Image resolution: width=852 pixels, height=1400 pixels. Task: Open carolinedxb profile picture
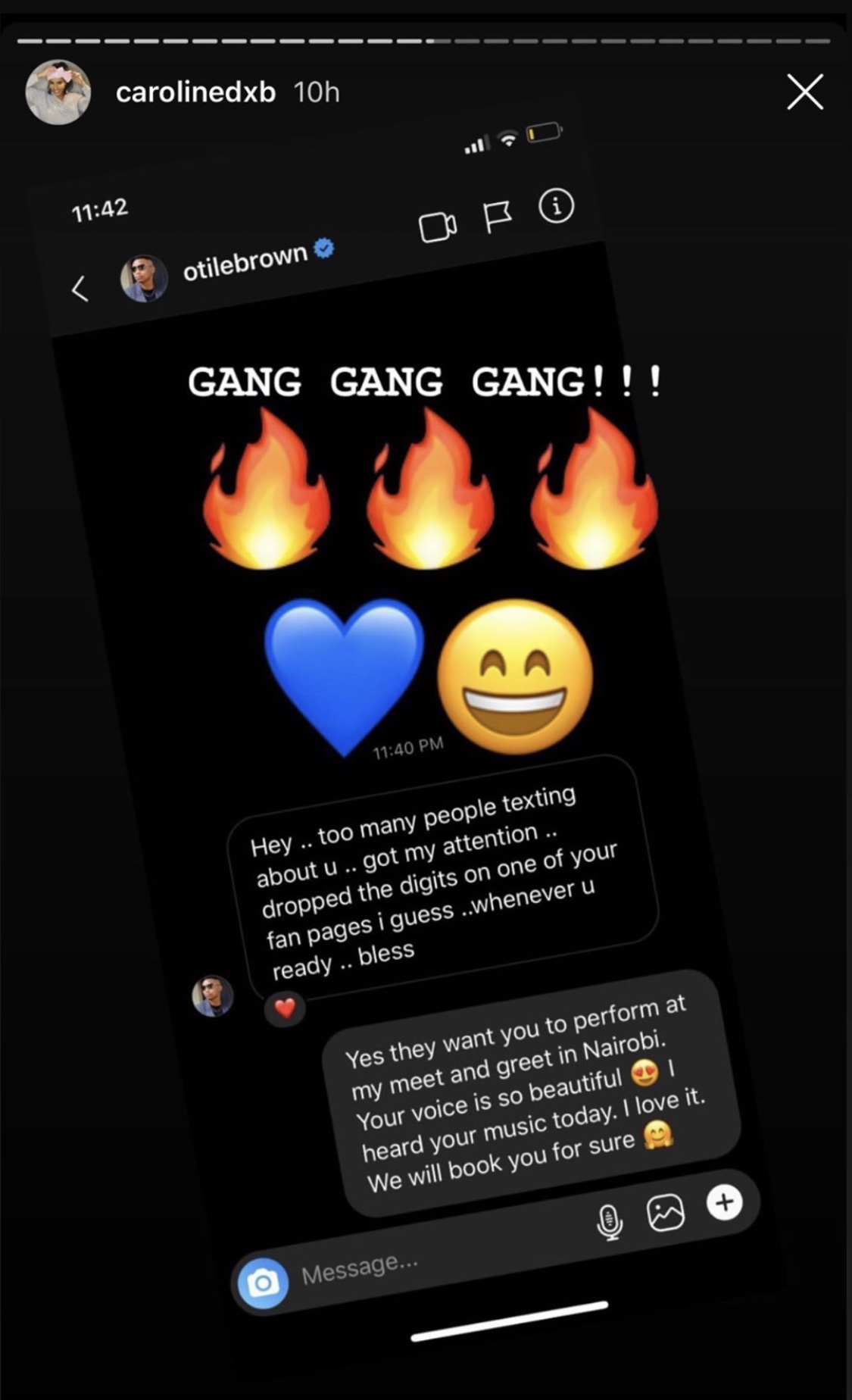(x=58, y=92)
